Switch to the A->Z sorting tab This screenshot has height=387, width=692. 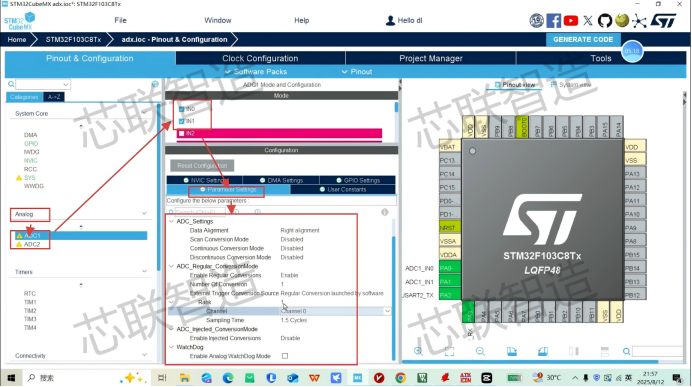pyautogui.click(x=54, y=97)
